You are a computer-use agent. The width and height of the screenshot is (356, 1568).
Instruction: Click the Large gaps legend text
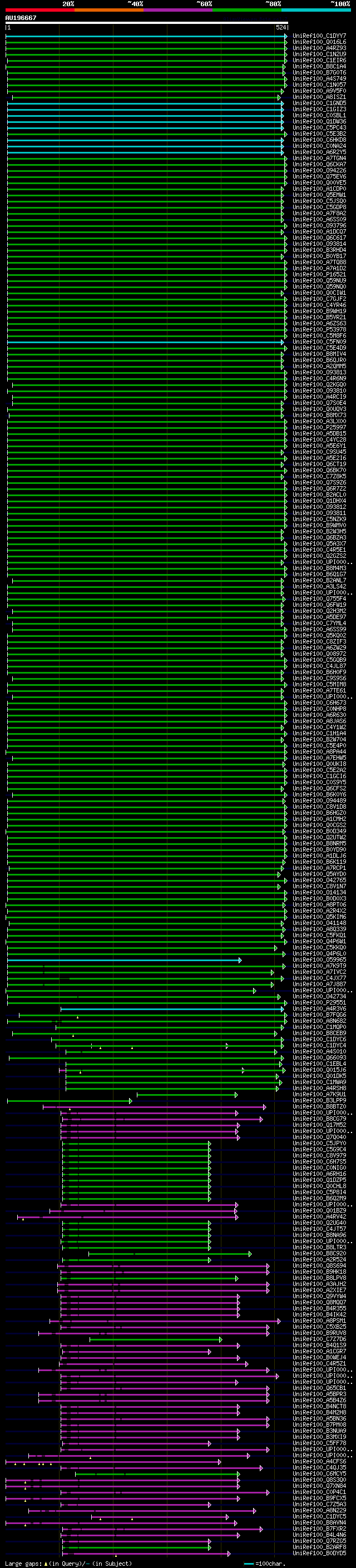23,1563
